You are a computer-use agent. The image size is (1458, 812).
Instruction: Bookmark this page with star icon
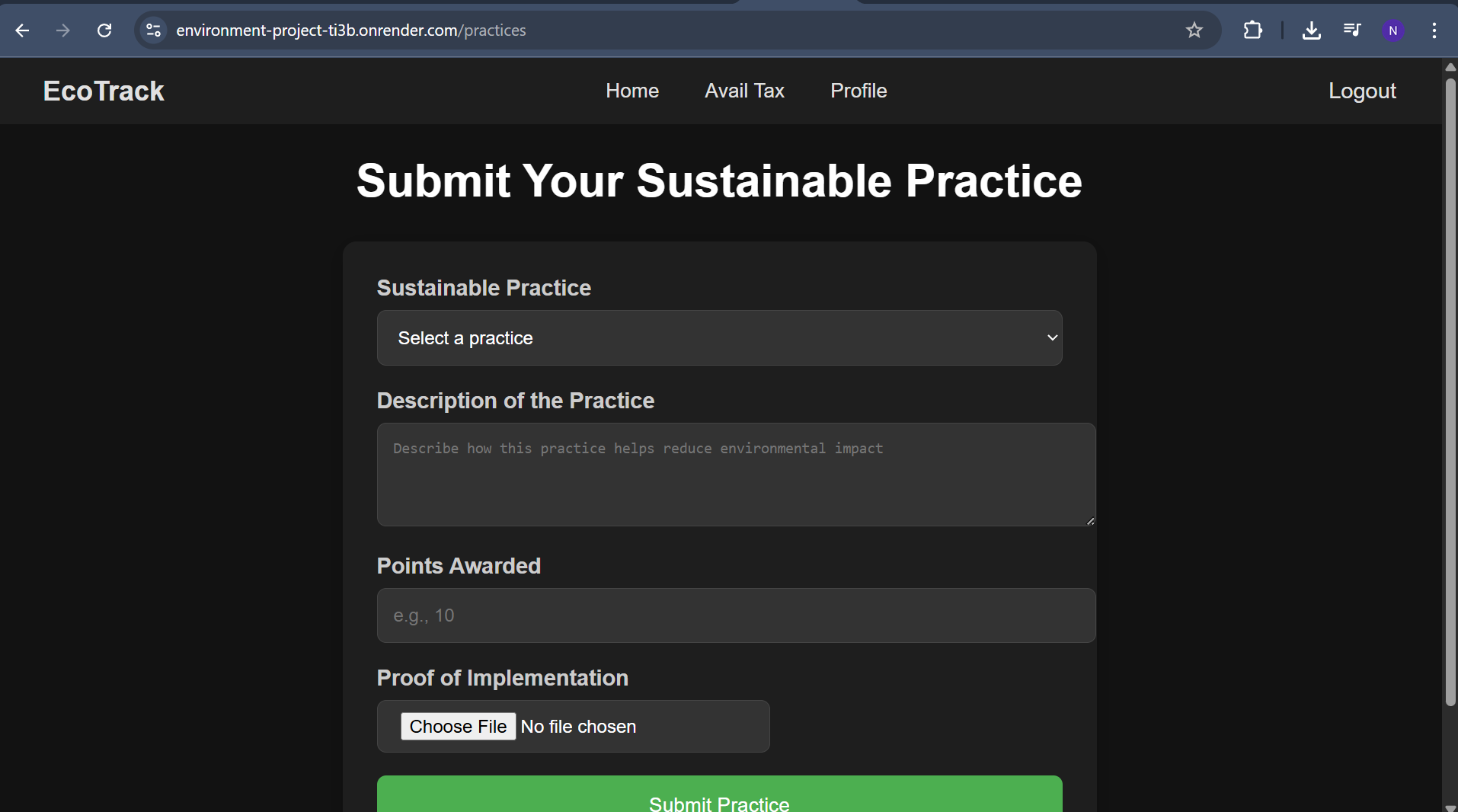click(1194, 30)
